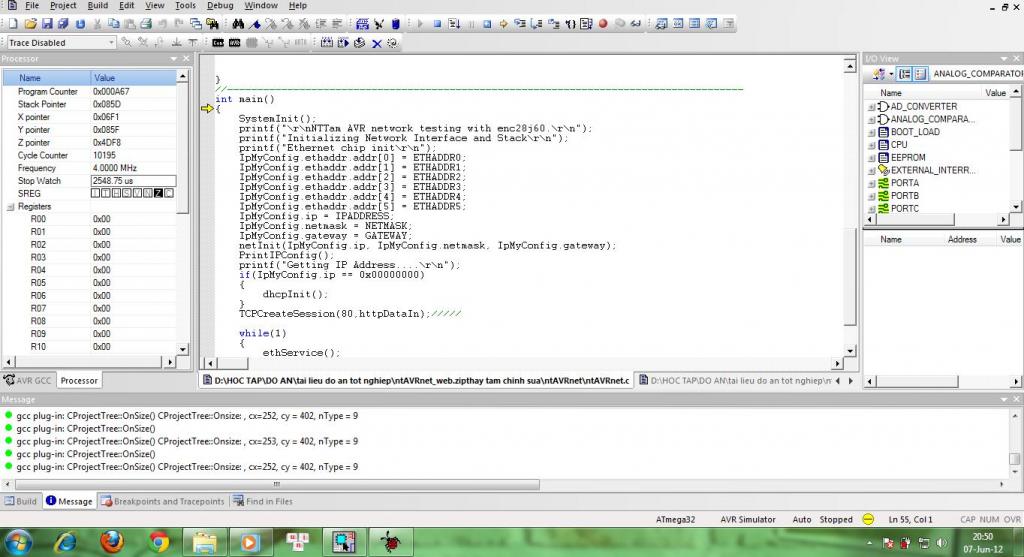
Task: Click the Stop Watch value field
Action: [x=133, y=181]
